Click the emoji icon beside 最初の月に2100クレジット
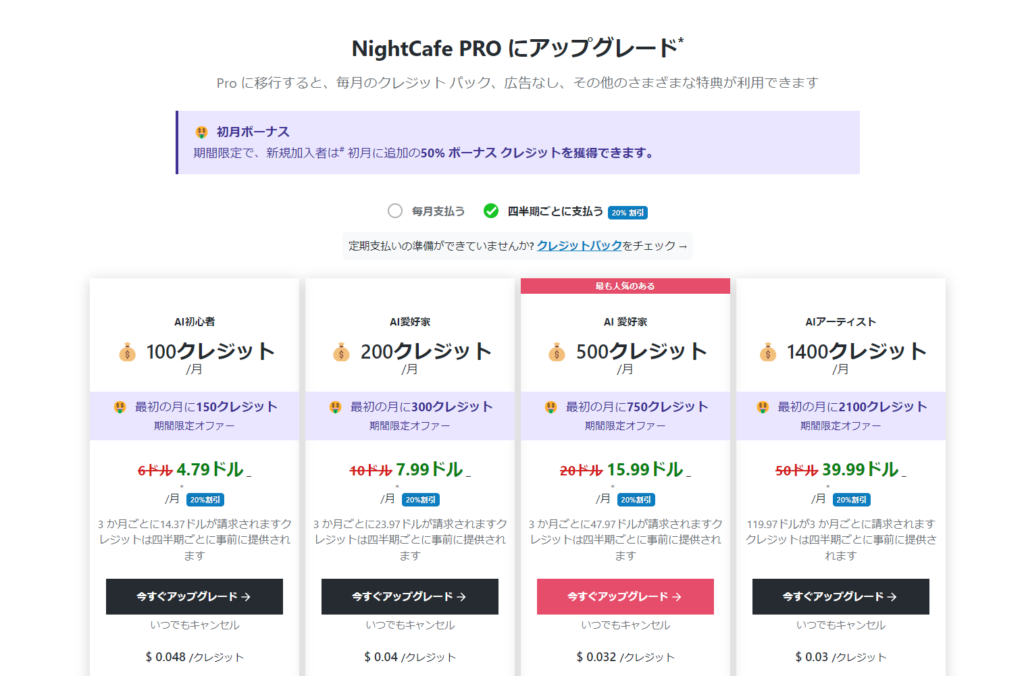 click(763, 407)
